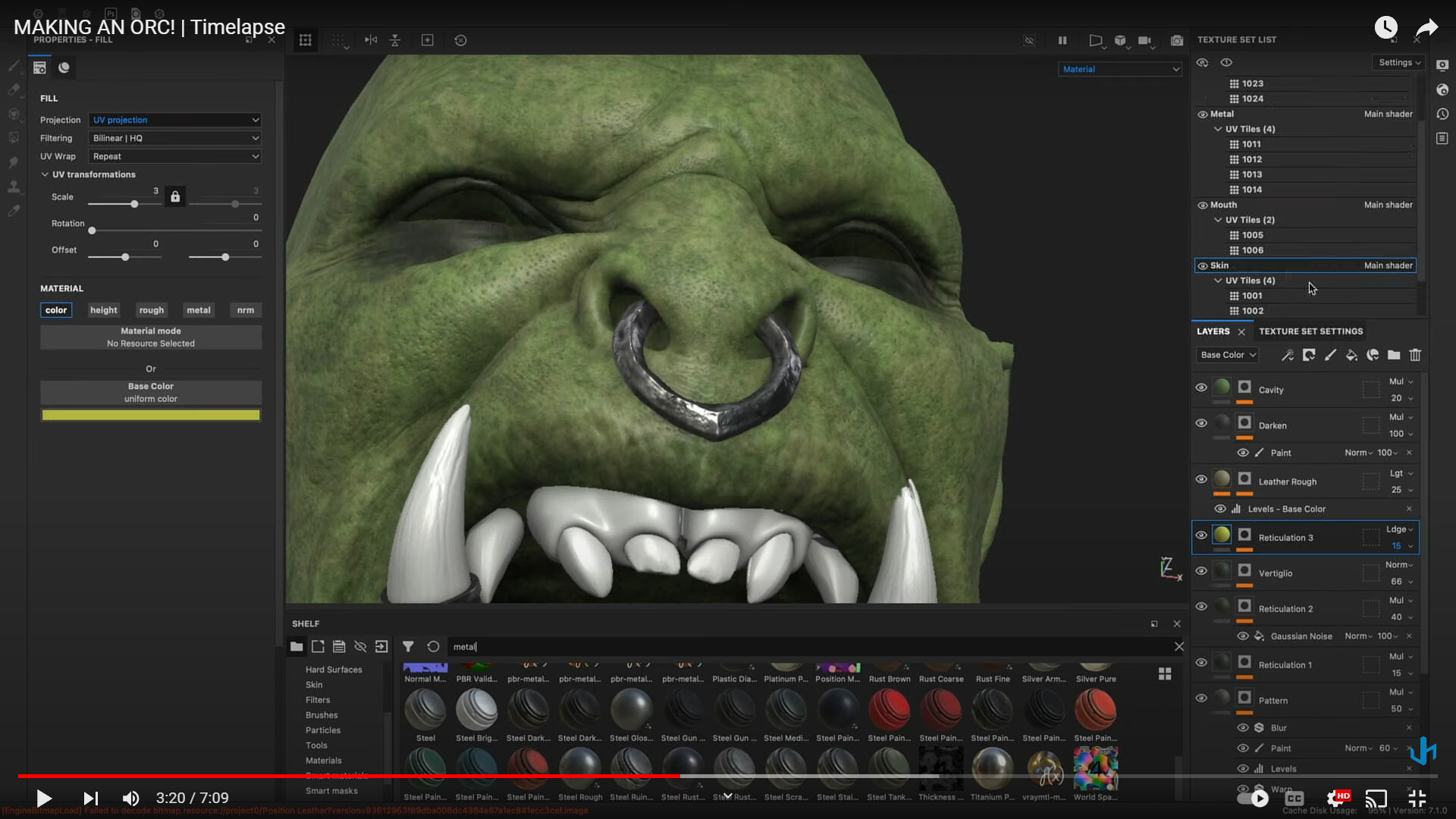Screen dimensions: 1456x819
Task: Toggle visibility of Reticulation 3 layer
Action: pyautogui.click(x=1201, y=535)
